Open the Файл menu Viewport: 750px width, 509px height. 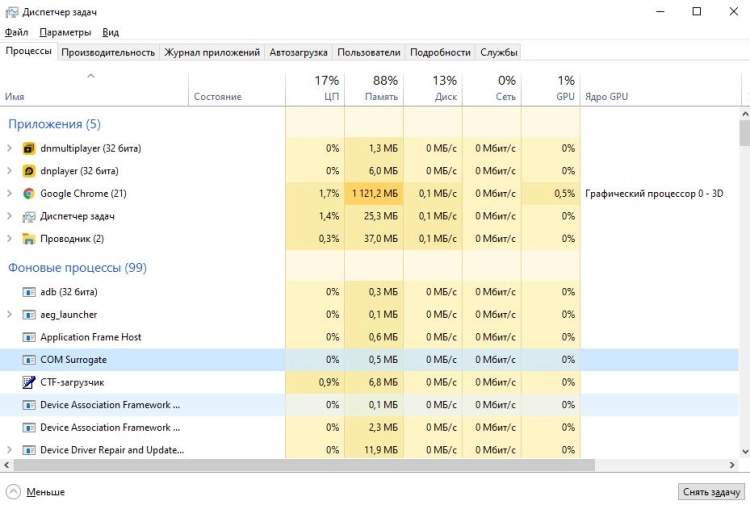16,32
